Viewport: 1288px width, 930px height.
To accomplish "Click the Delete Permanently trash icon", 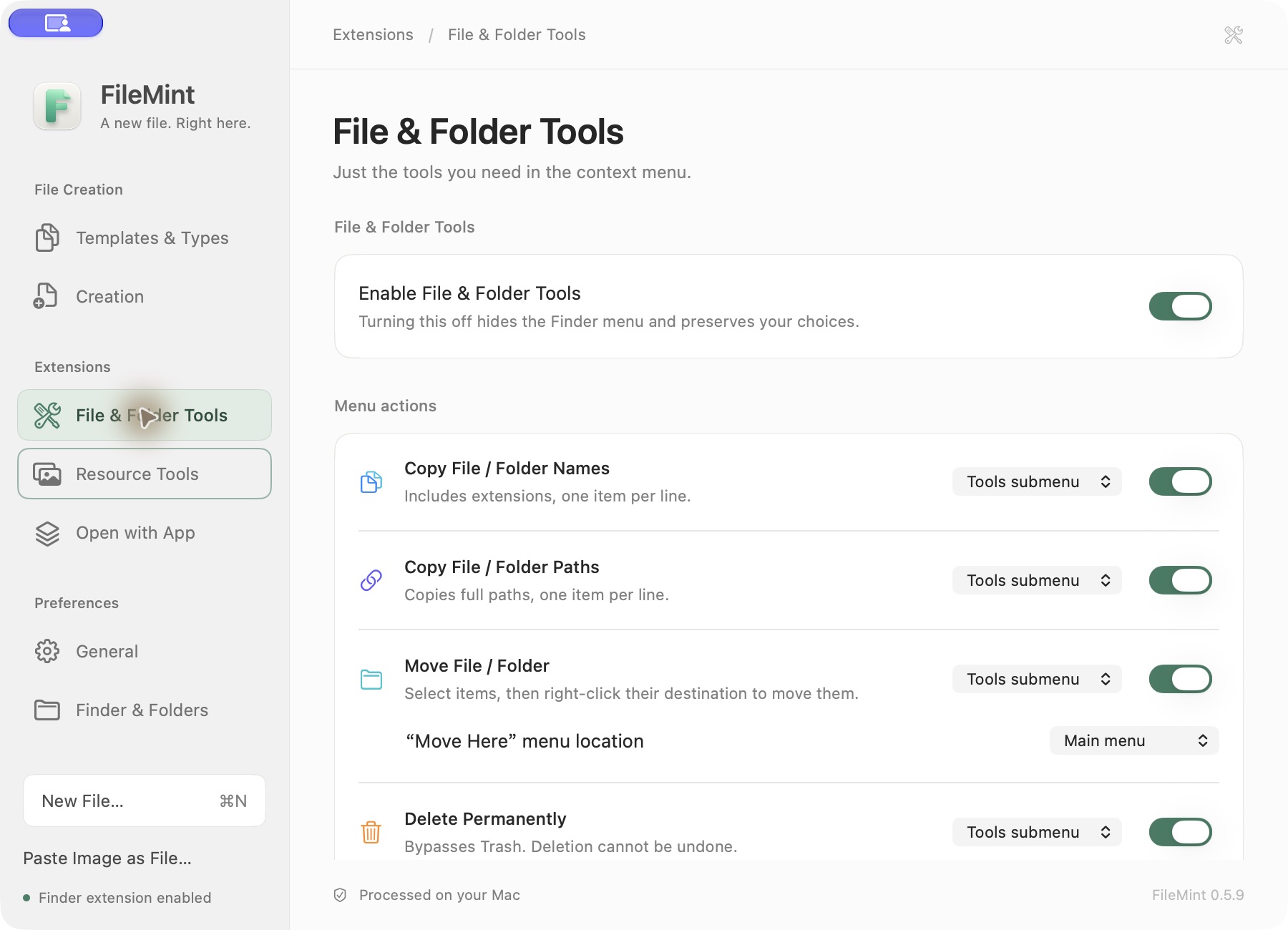I will click(371, 832).
